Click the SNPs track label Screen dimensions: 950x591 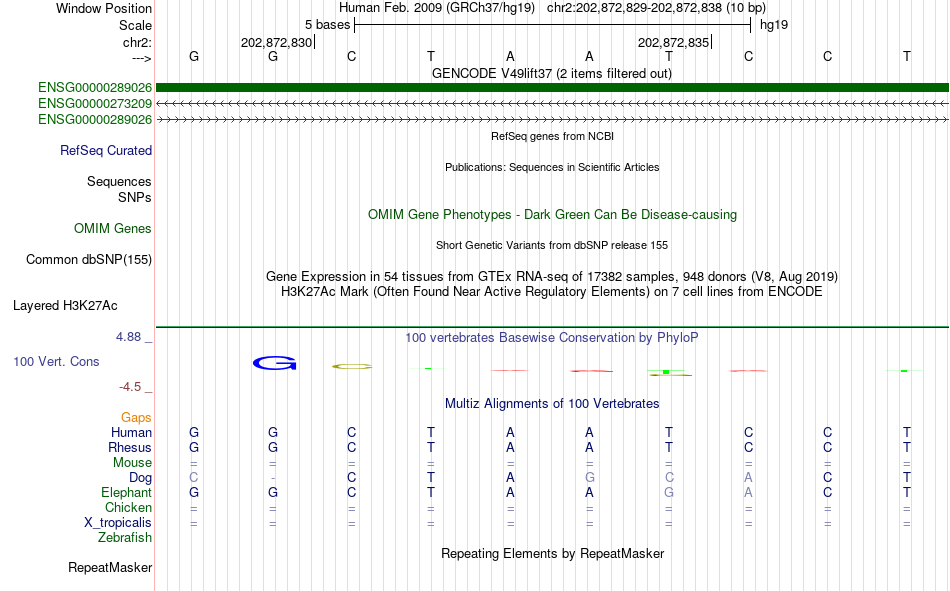click(135, 197)
